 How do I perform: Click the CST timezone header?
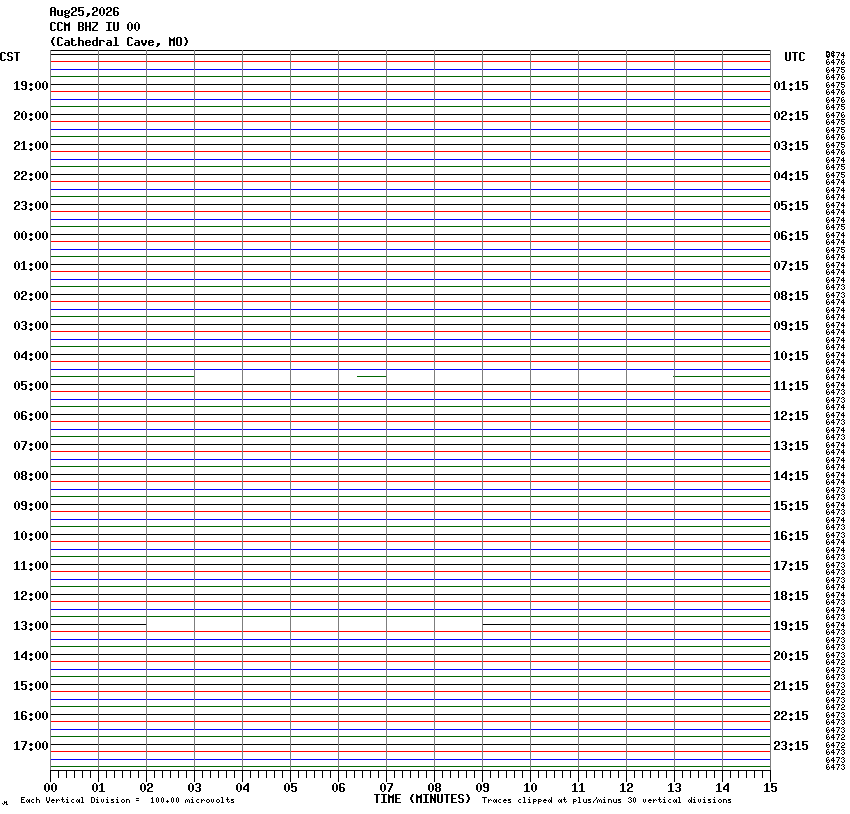click(x=10, y=57)
